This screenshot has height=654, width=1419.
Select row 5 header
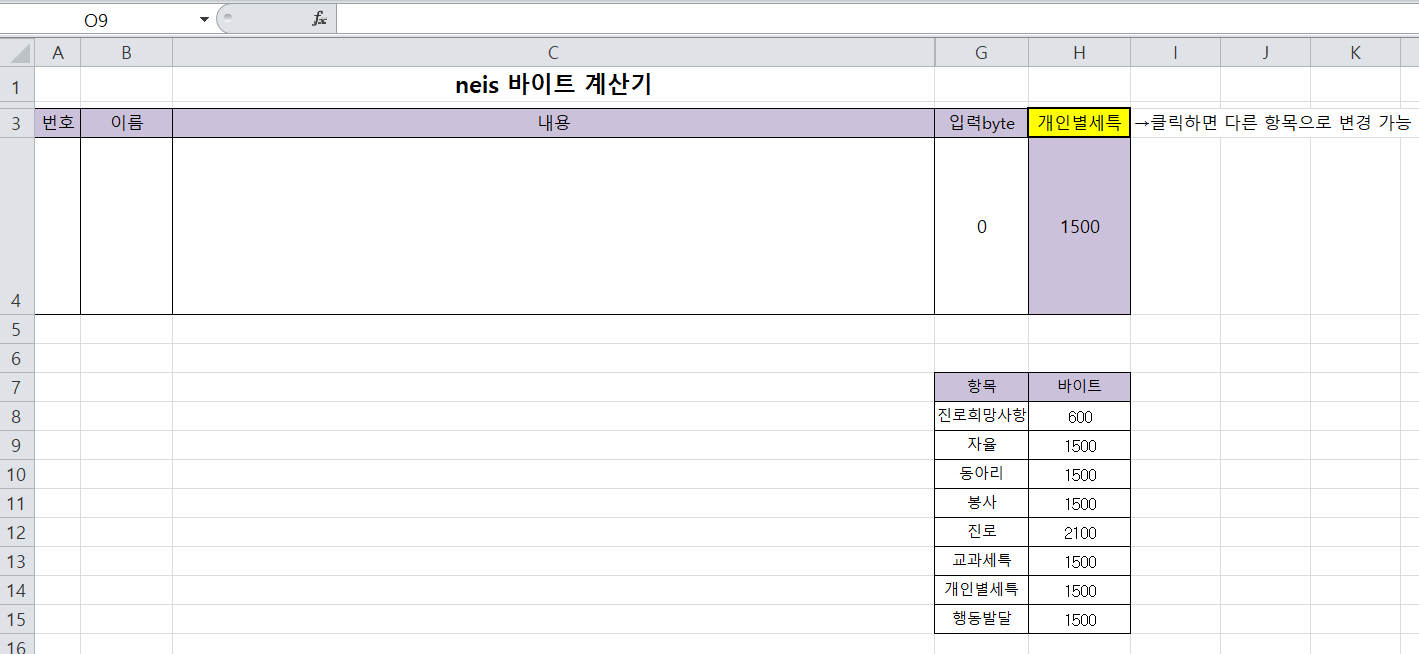click(x=17, y=329)
